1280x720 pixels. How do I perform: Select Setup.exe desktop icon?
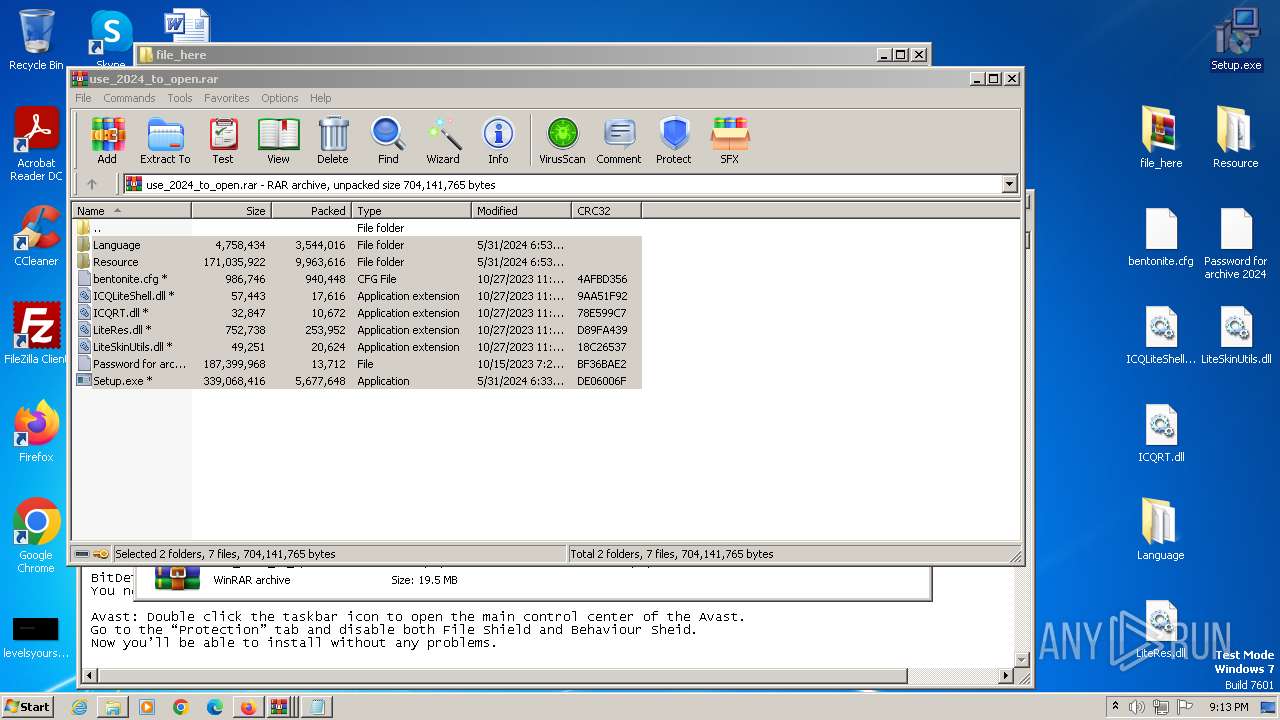1236,40
